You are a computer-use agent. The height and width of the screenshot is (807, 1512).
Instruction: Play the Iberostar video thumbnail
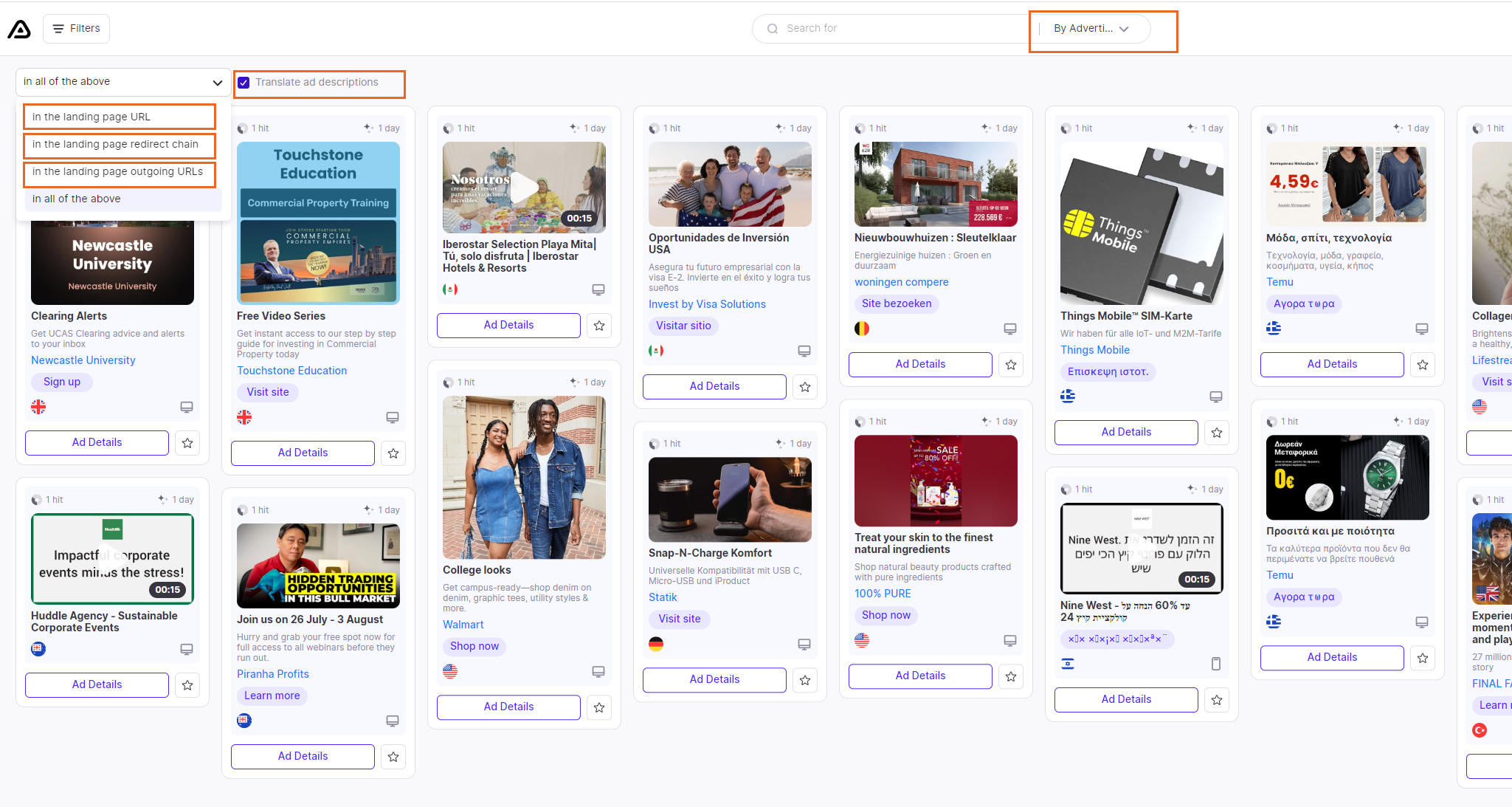(x=524, y=188)
